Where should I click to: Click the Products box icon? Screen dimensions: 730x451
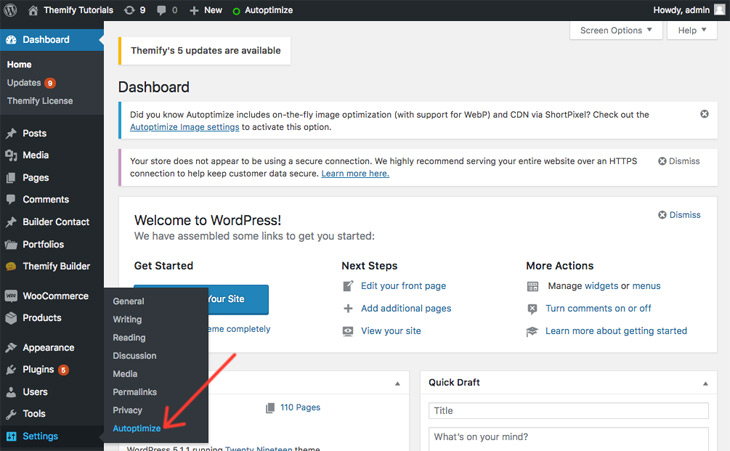pyautogui.click(x=11, y=318)
